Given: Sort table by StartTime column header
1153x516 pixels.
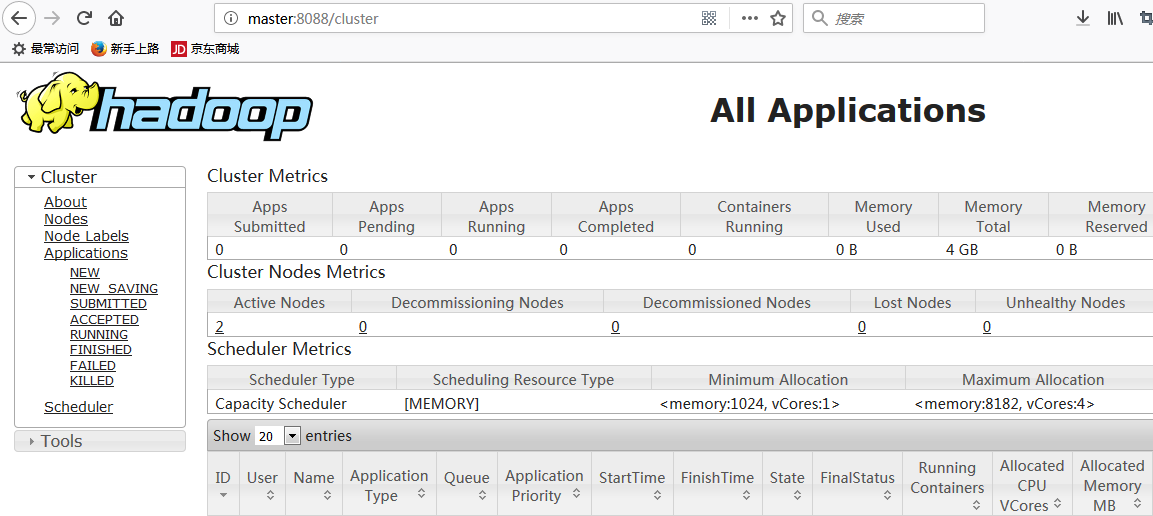Looking at the screenshot, I should click(x=632, y=478).
